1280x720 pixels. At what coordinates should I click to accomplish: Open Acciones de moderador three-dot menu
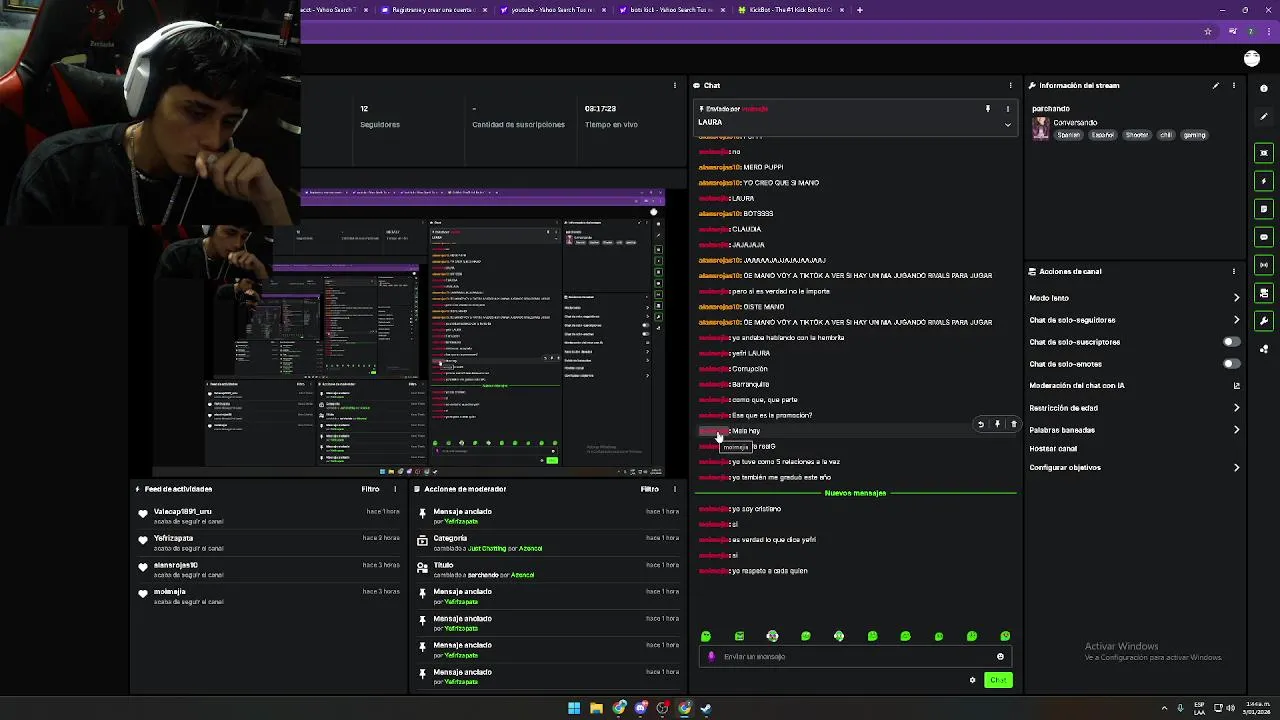674,489
